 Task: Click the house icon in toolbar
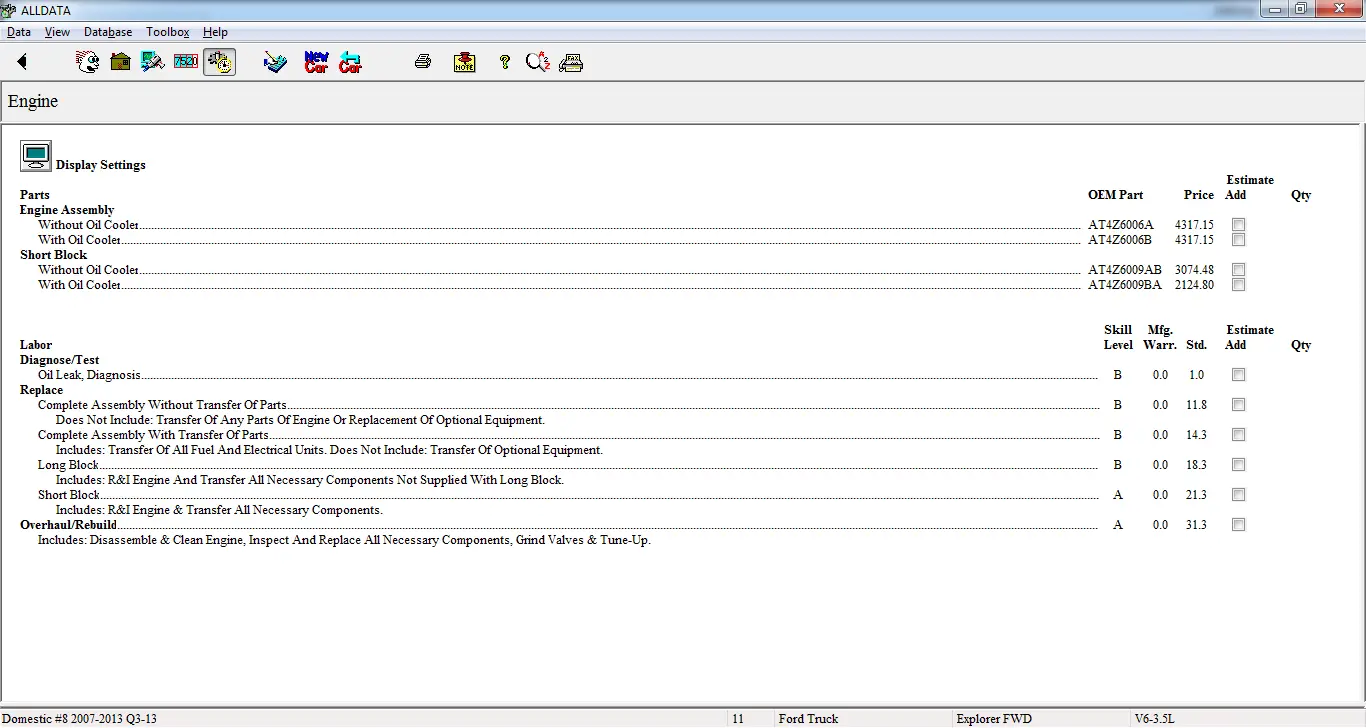120,62
